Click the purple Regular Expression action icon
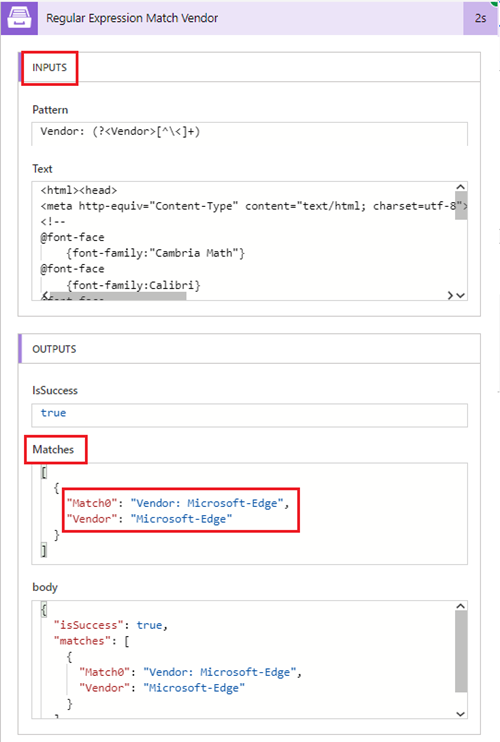This screenshot has height=742, width=500. (x=19, y=18)
